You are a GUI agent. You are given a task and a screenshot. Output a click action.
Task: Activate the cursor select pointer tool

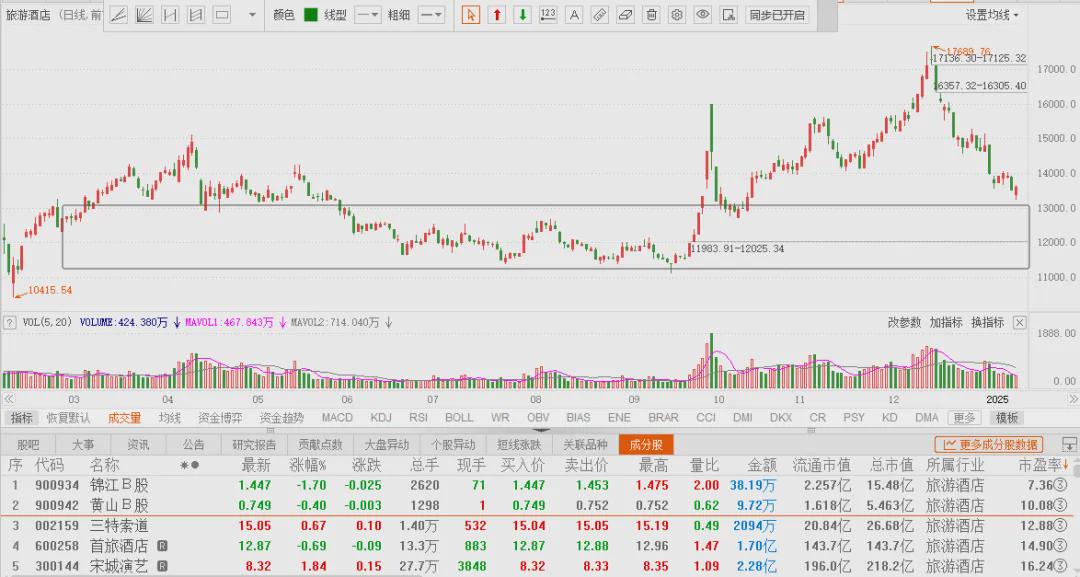(470, 14)
